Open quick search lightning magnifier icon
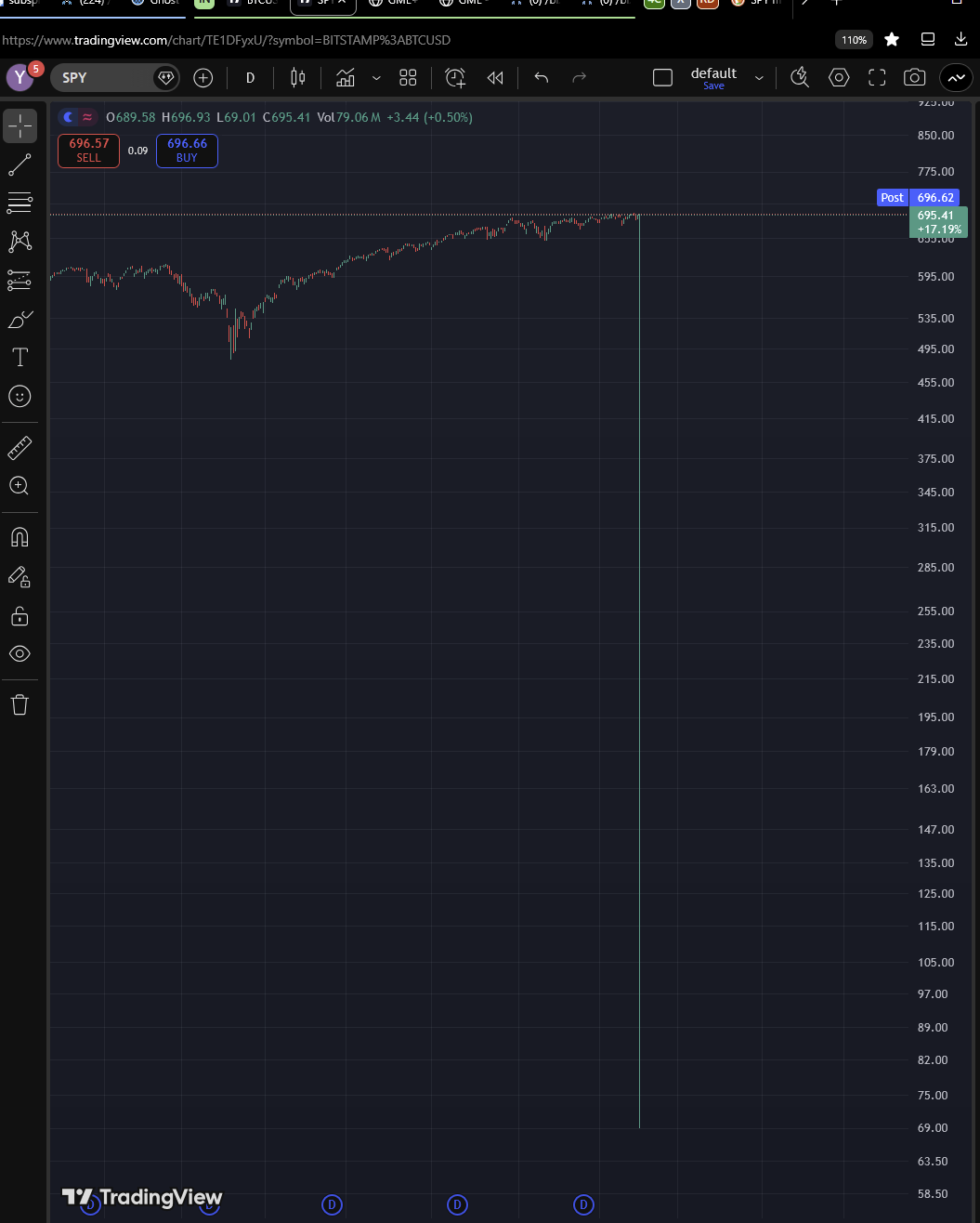 (800, 78)
